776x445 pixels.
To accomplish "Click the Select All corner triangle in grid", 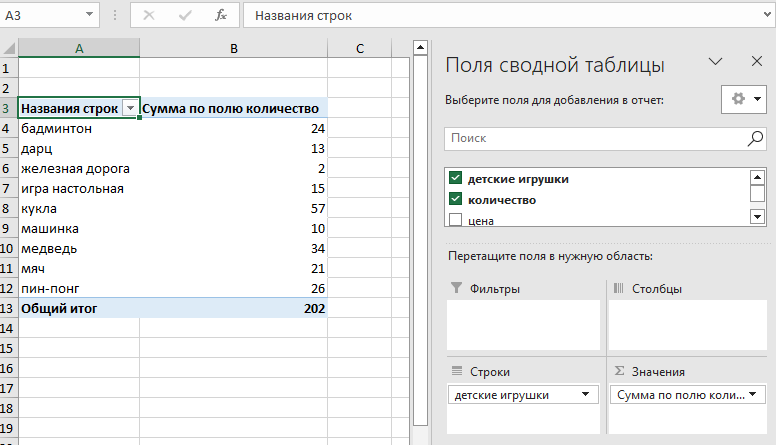I will 9,49.
